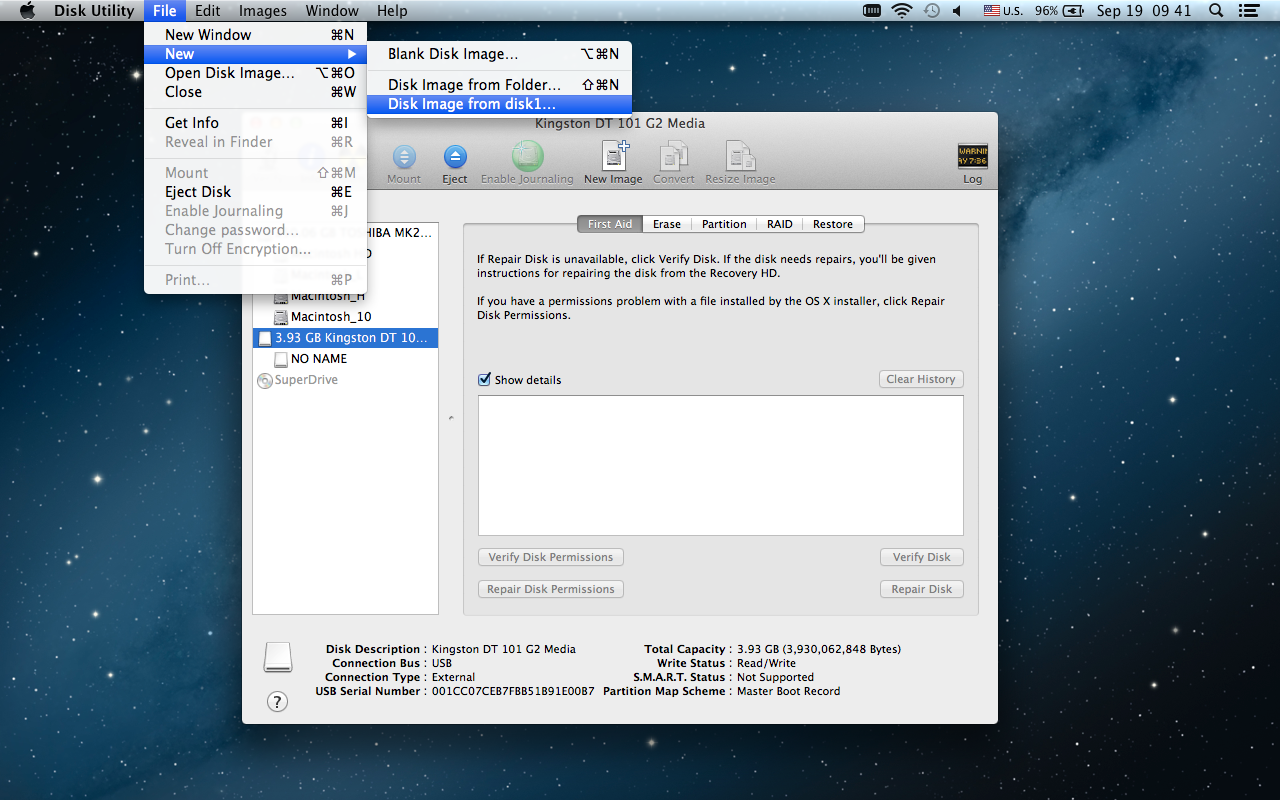Open the New submenu in File menu
The image size is (1280, 800).
click(x=255, y=54)
